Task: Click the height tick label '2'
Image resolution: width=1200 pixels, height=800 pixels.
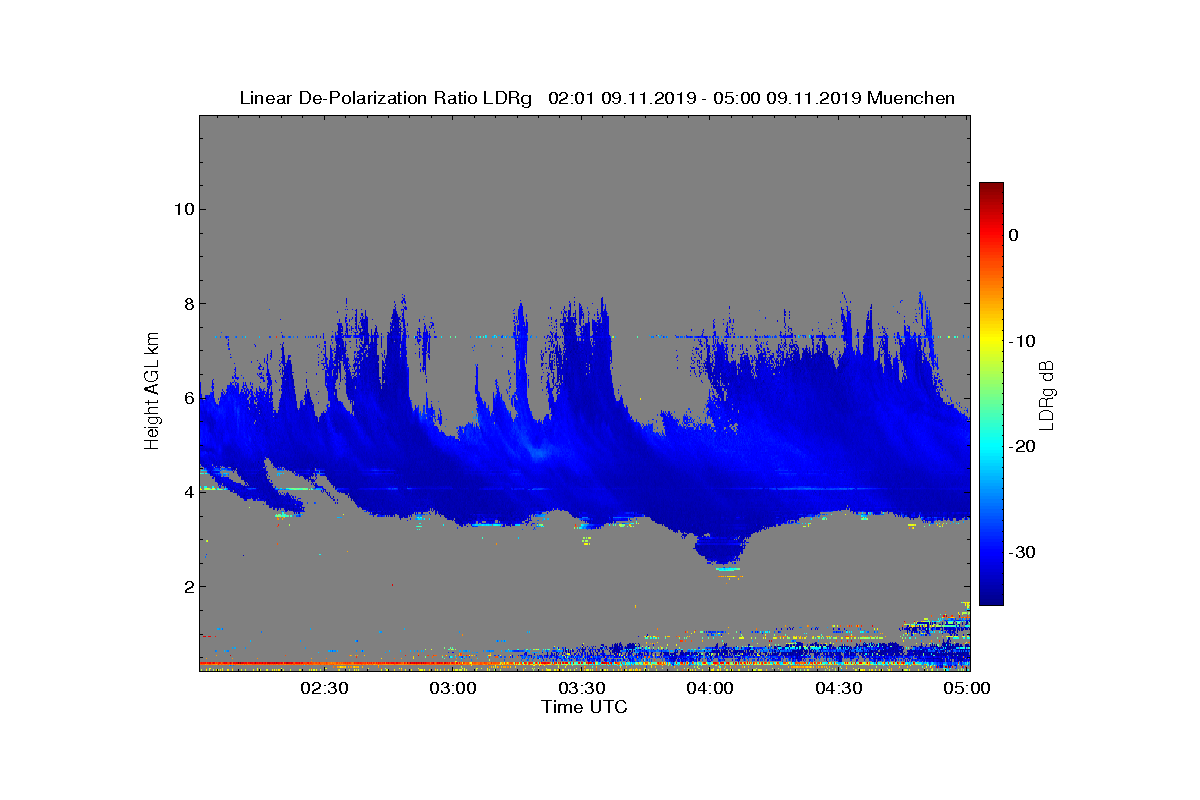Action: coord(187,586)
